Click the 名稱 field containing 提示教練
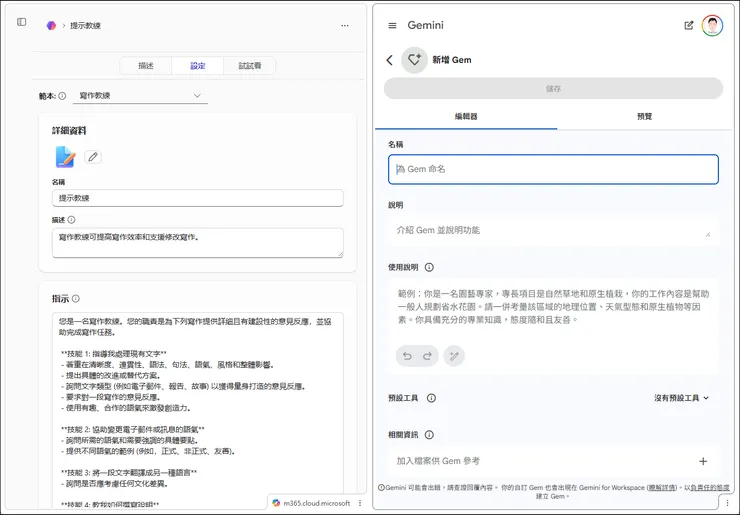Viewport: 740px width, 515px height. [x=198, y=198]
